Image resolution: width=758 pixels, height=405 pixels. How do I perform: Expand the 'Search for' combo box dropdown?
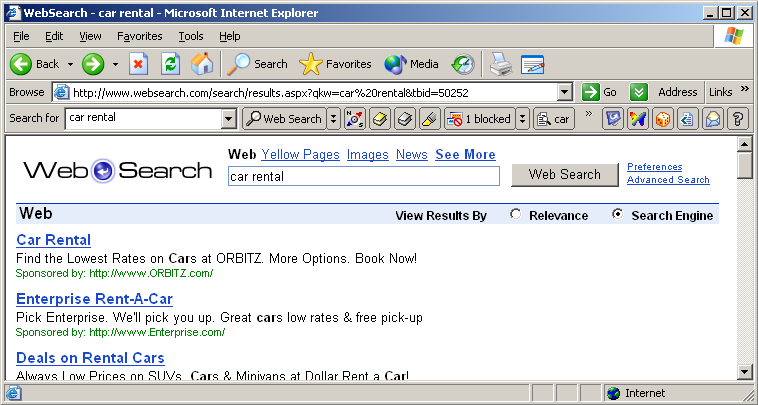coord(229,118)
